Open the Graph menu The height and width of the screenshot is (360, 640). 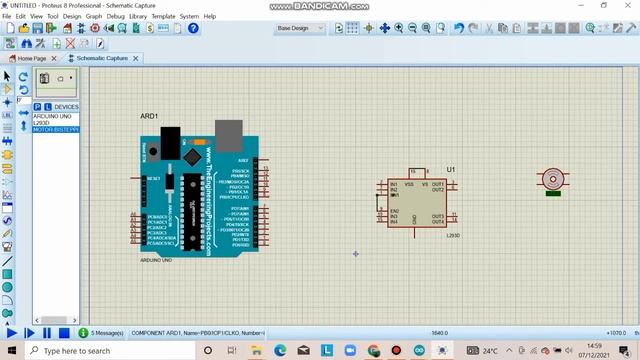pyautogui.click(x=94, y=16)
